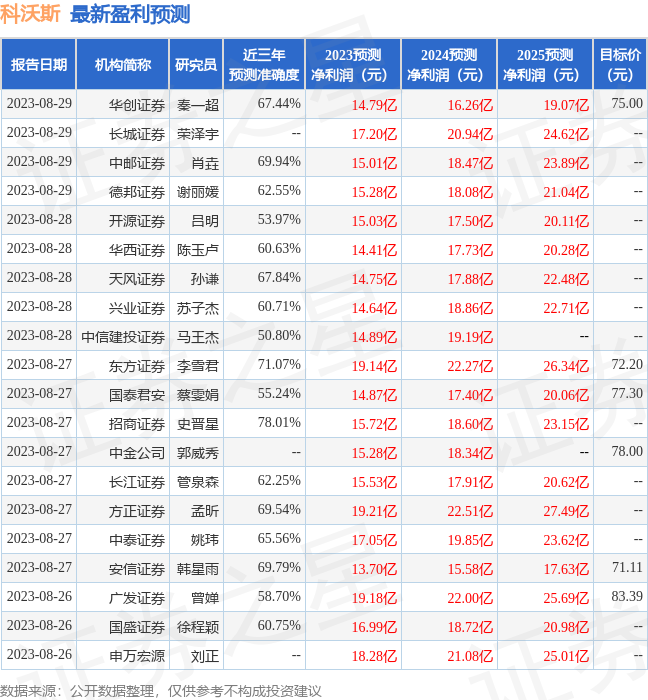Click researcher name 韩星雨
Image resolution: width=648 pixels, height=700 pixels.
click(198, 569)
